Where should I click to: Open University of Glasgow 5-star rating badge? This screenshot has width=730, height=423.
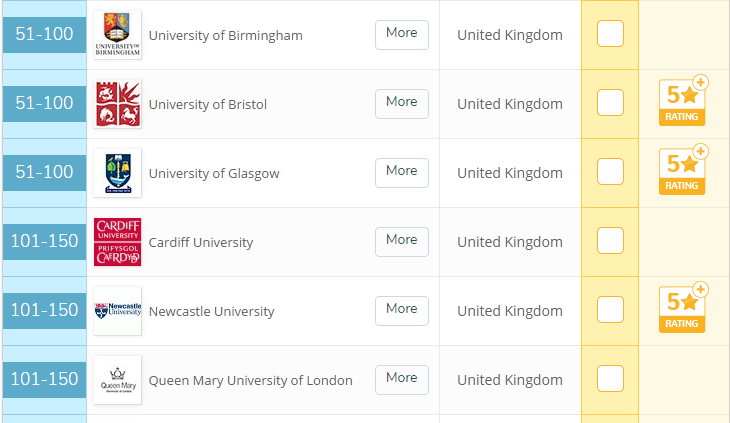(683, 171)
